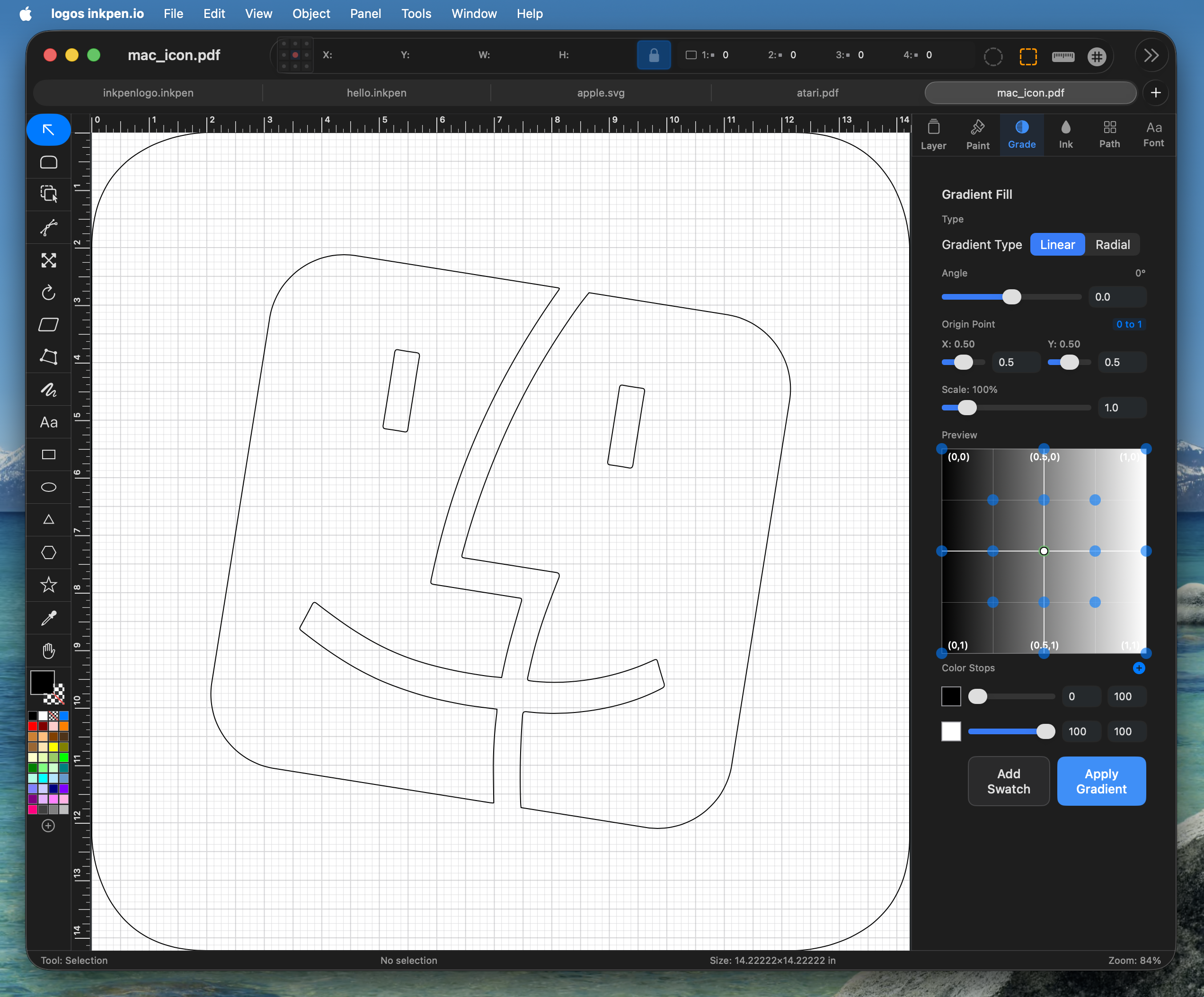Choose the freehand pencil tool
1204x997 pixels.
(49, 390)
